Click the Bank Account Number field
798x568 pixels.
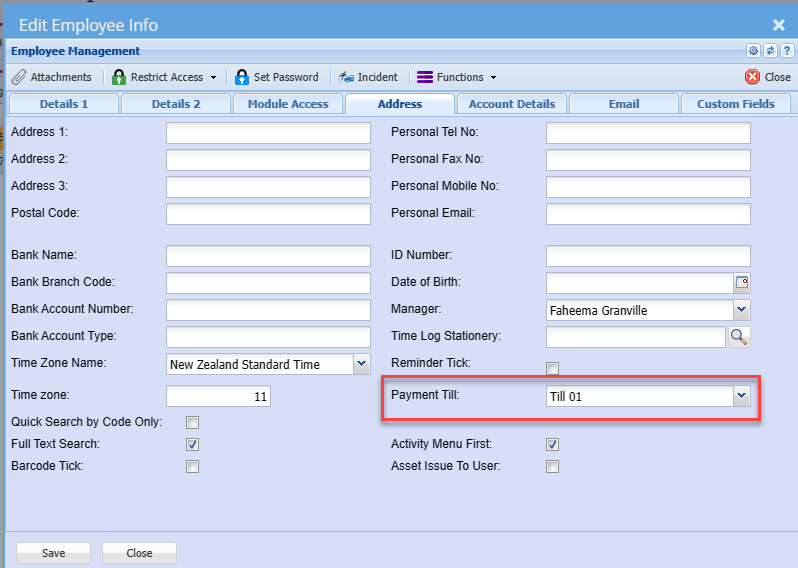click(x=268, y=310)
